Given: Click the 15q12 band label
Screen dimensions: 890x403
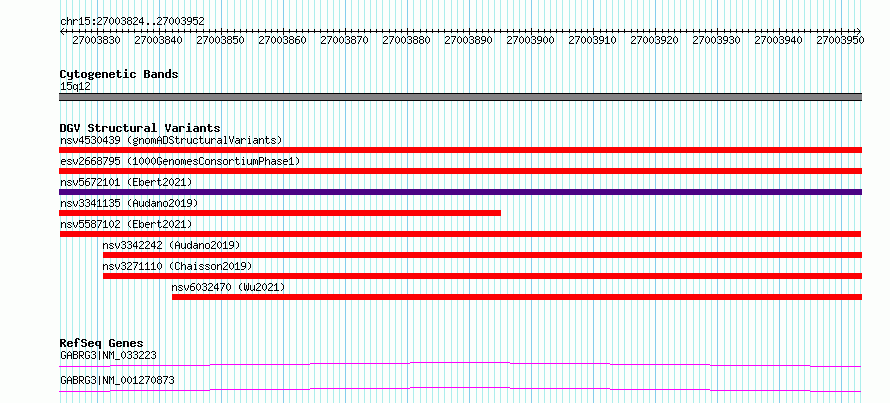Looking at the screenshot, I should [x=75, y=87].
